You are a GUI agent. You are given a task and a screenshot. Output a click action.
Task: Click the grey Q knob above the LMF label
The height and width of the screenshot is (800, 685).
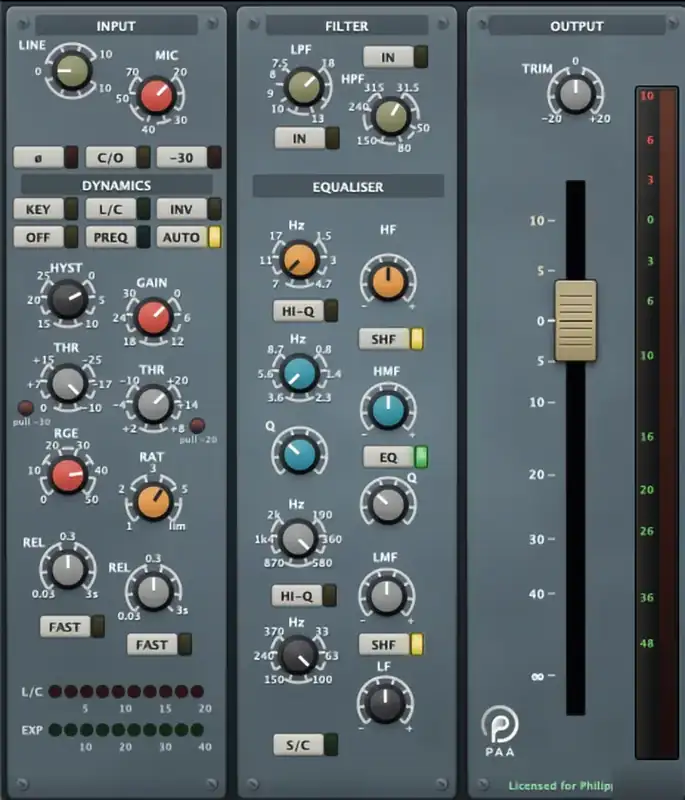[x=388, y=504]
